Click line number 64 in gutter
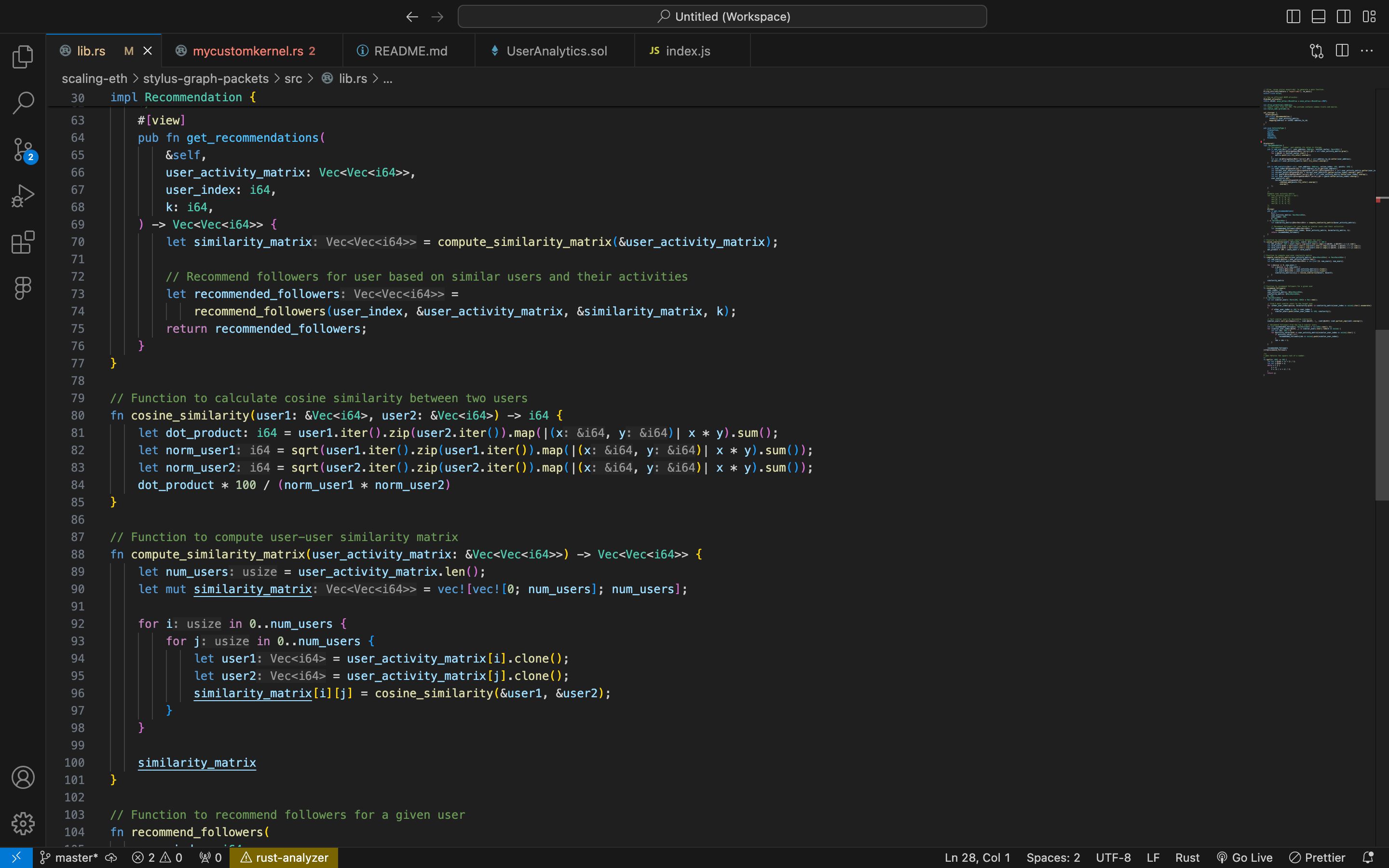The height and width of the screenshot is (868, 1389). coord(78,138)
